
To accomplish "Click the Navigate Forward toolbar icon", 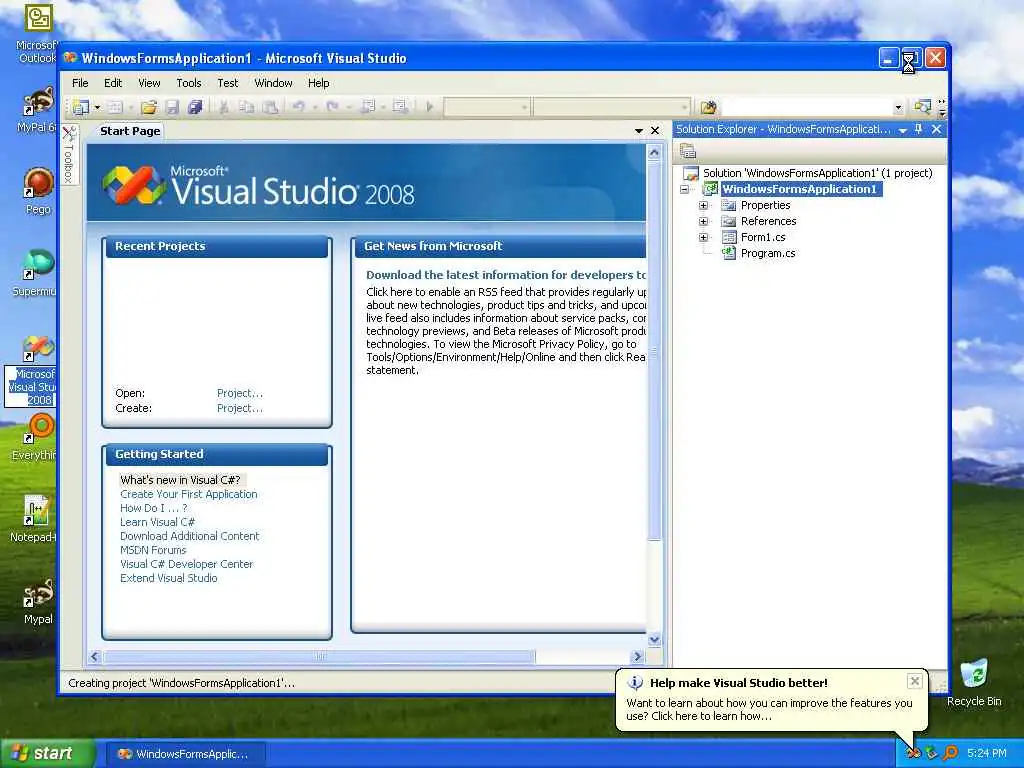I will tap(400, 107).
